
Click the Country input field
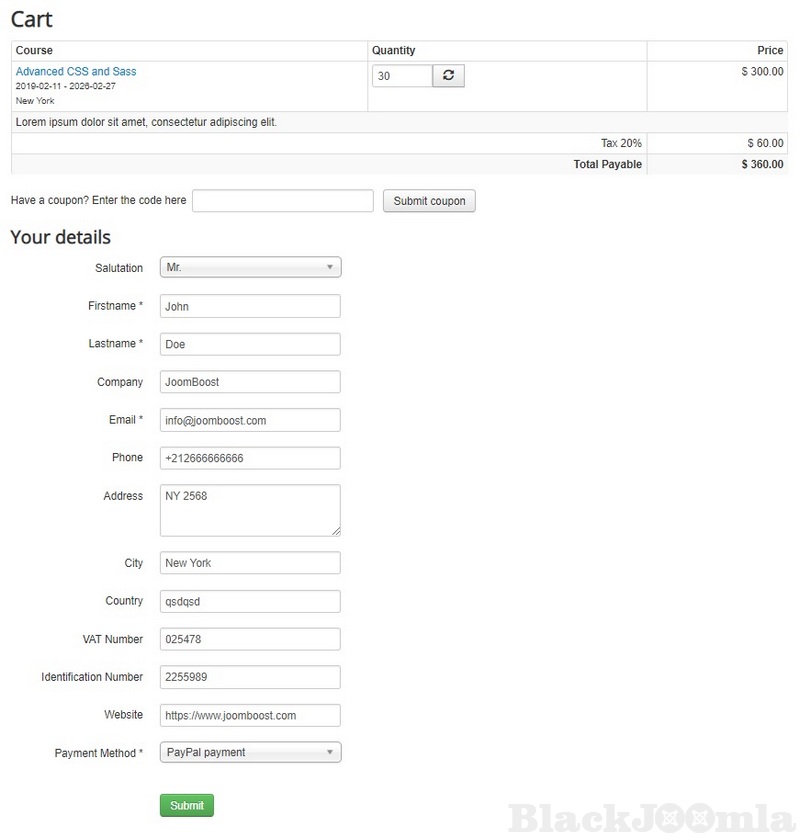[x=250, y=601]
